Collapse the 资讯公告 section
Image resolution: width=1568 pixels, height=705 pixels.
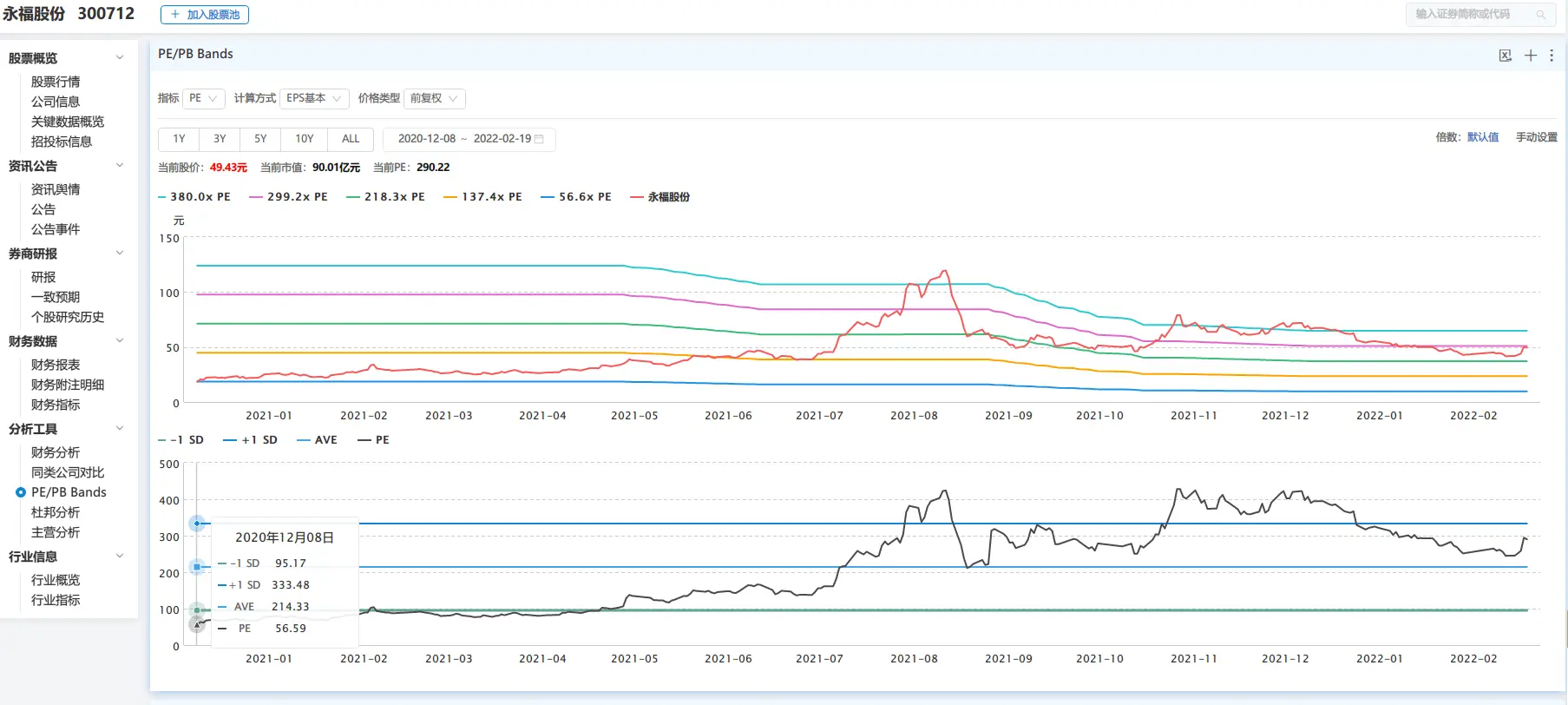pyautogui.click(x=120, y=166)
